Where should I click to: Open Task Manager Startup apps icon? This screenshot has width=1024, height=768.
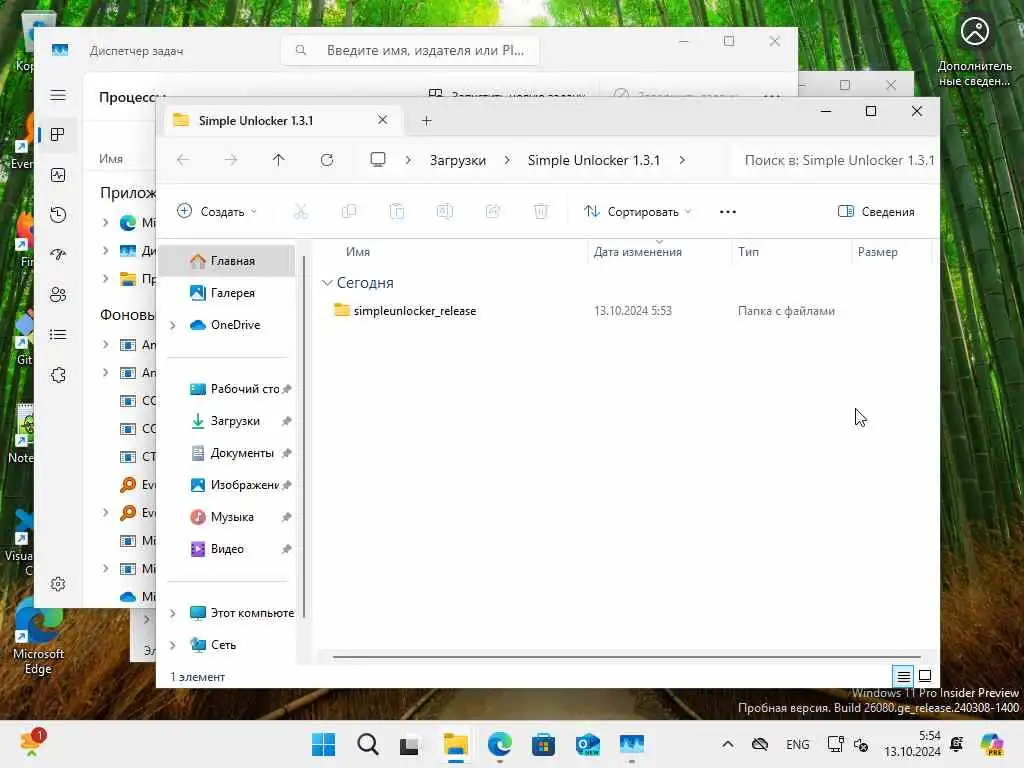pyautogui.click(x=58, y=255)
